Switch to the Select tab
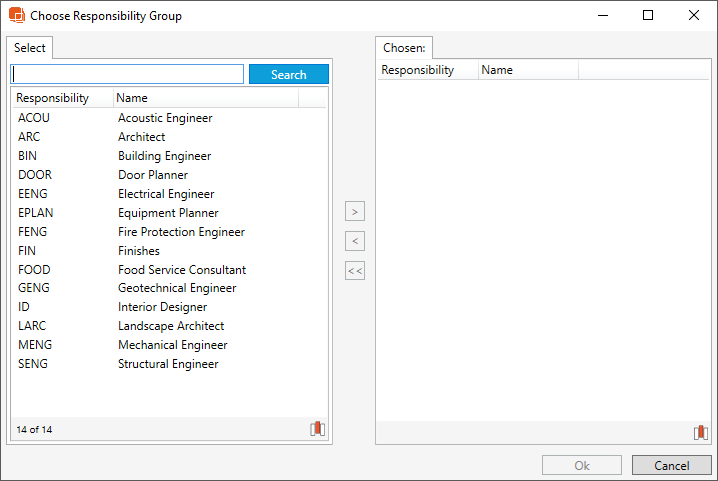 coord(30,48)
